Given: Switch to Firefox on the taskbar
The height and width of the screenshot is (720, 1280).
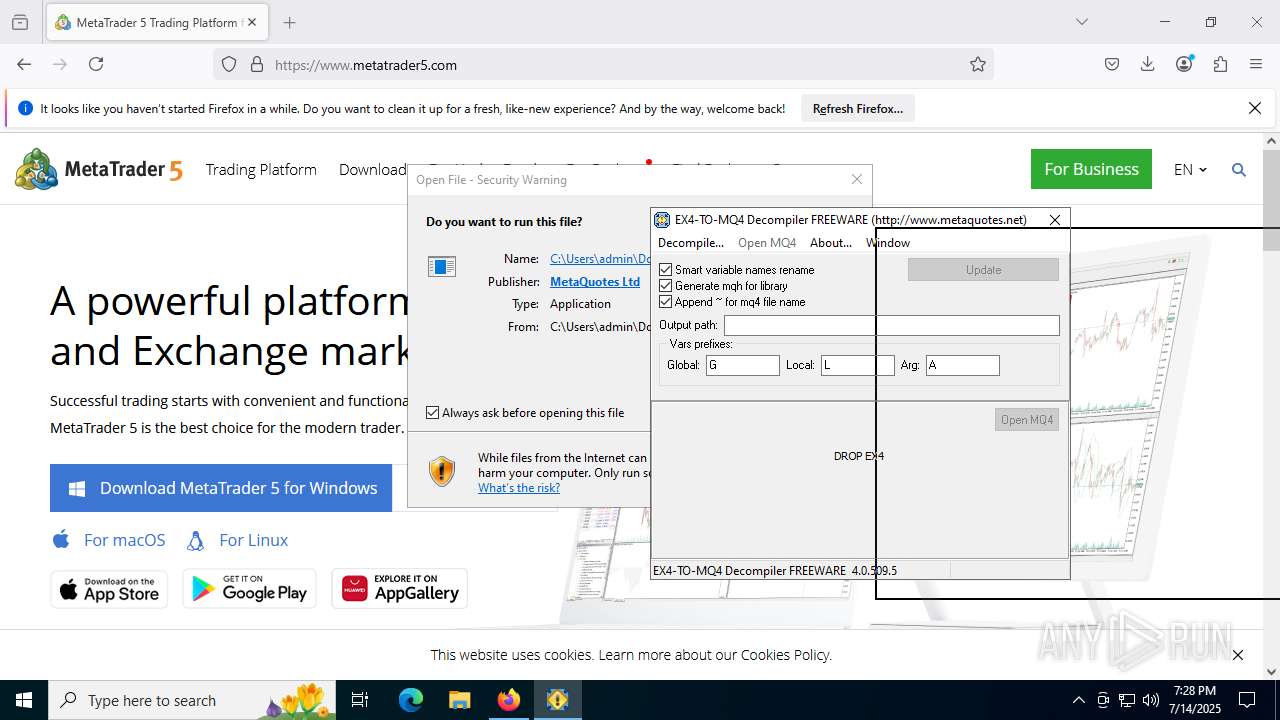Looking at the screenshot, I should tap(509, 700).
